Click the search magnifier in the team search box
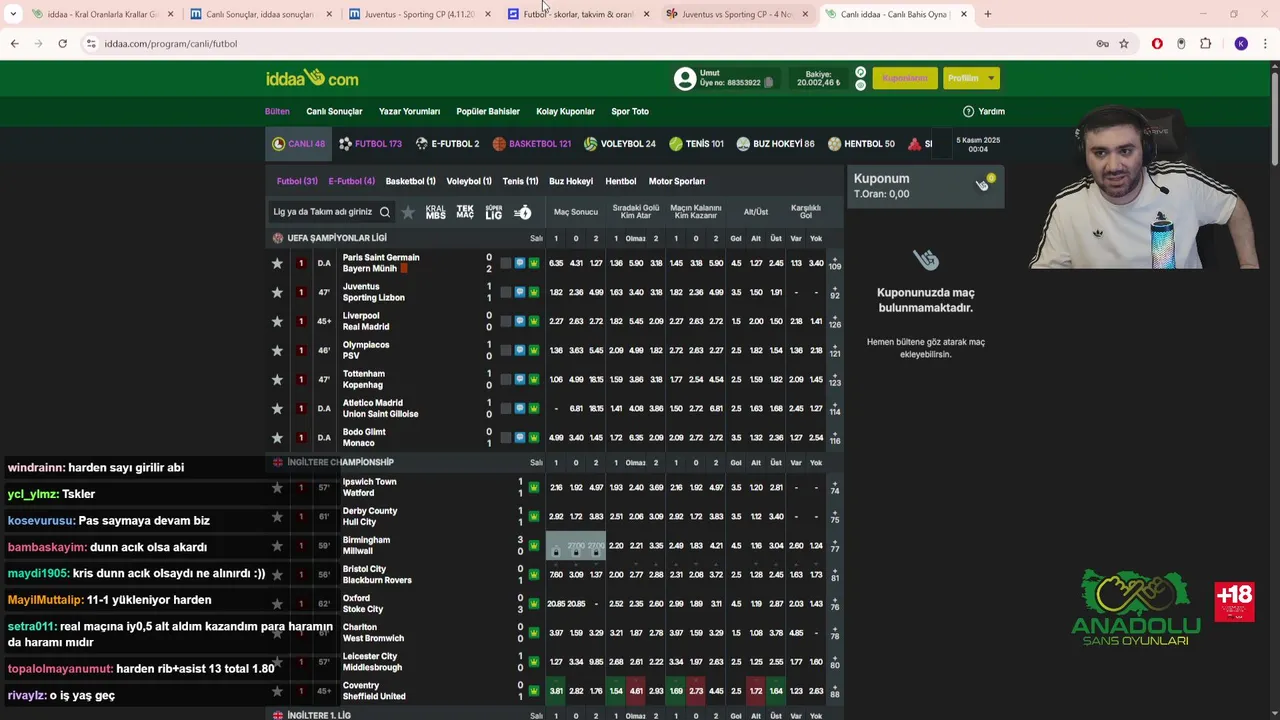 (x=384, y=212)
